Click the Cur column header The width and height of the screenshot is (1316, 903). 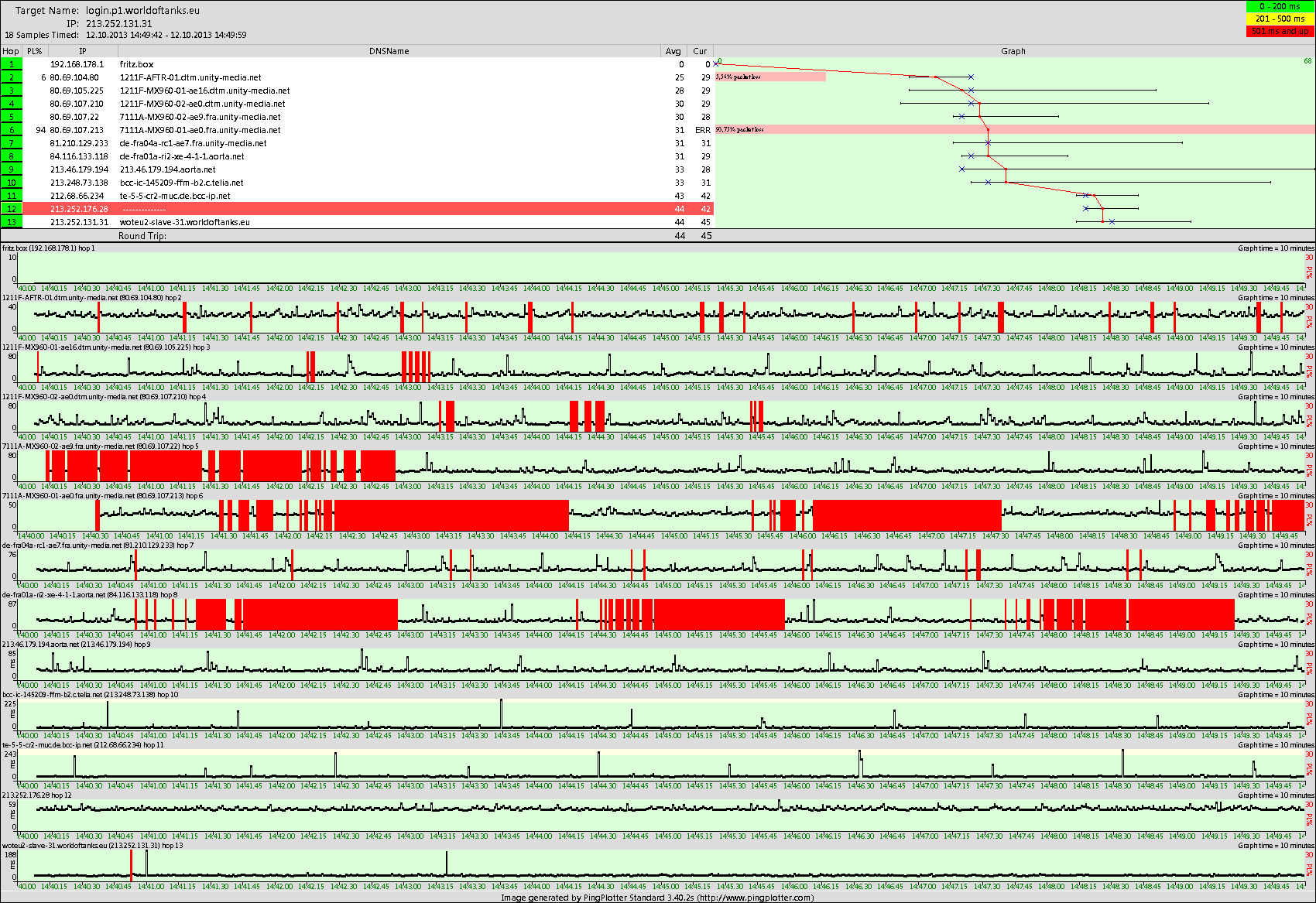700,51
